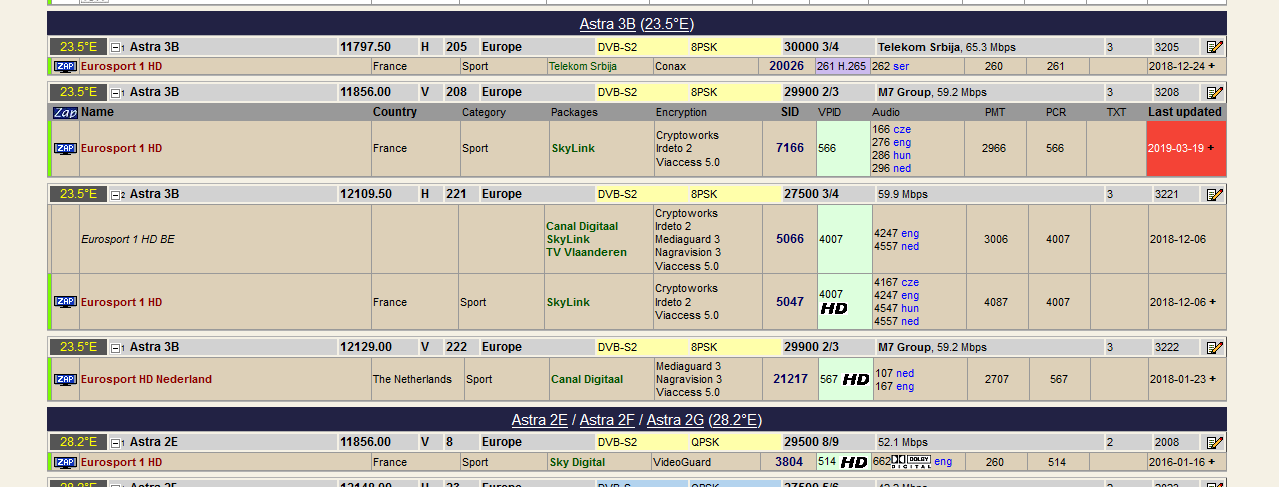The width and height of the screenshot is (1279, 487).
Task: Open edit icon for transponder 11797.50 H
Action: (1215, 47)
